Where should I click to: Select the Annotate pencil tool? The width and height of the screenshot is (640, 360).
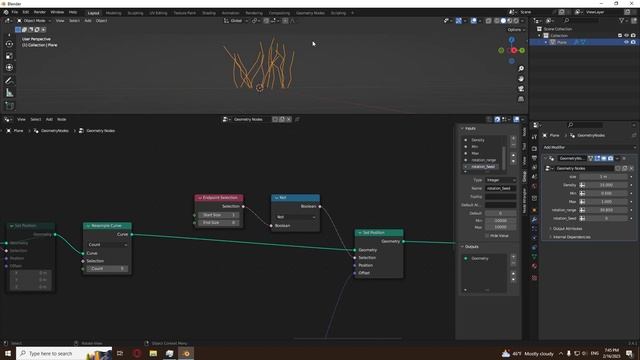[9, 80]
